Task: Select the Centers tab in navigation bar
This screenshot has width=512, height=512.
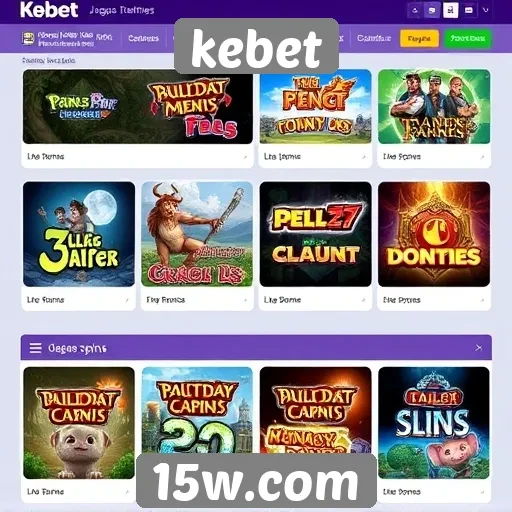Action: [x=143, y=39]
